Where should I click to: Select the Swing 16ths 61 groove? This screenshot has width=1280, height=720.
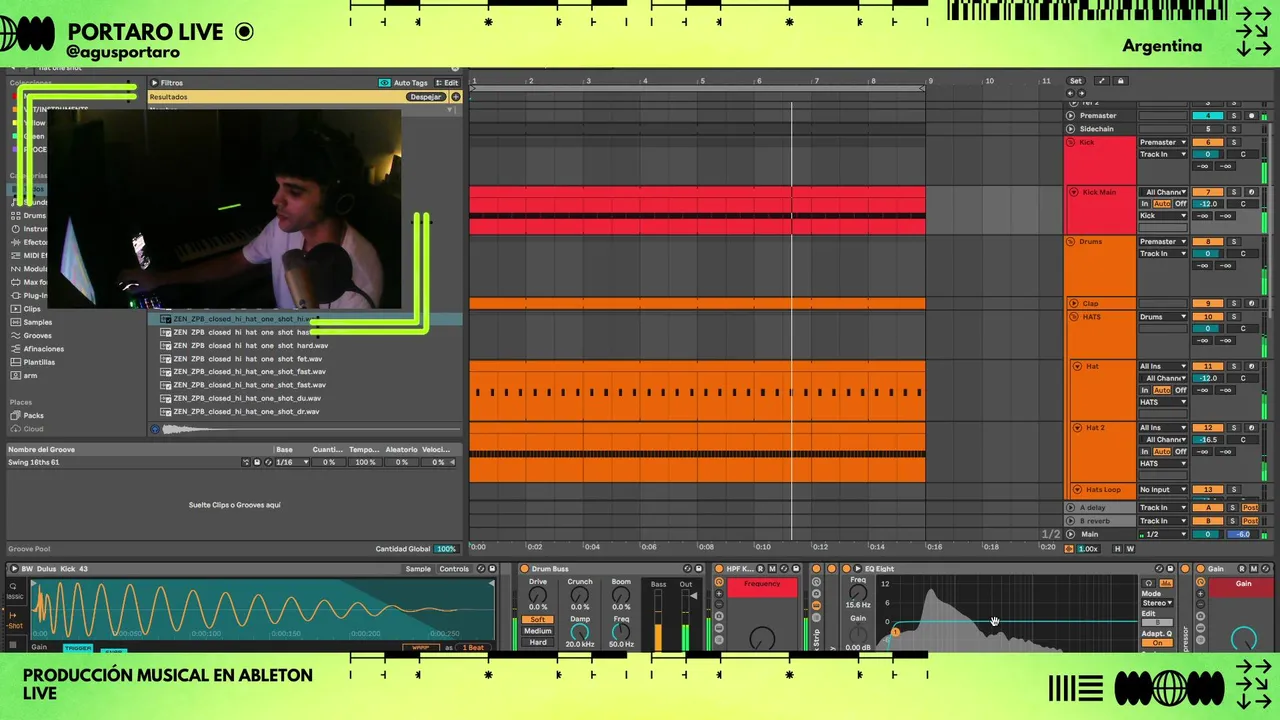34,463
